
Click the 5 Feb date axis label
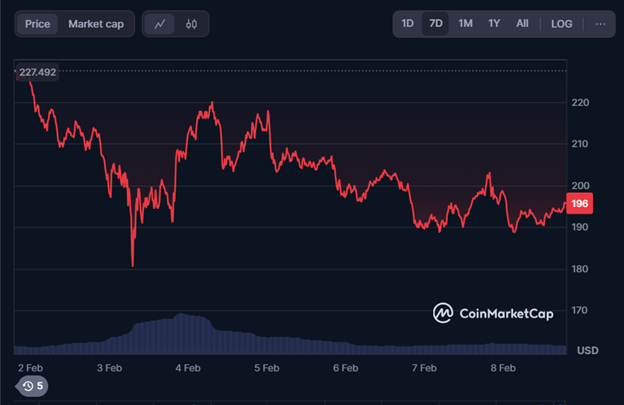coord(266,368)
